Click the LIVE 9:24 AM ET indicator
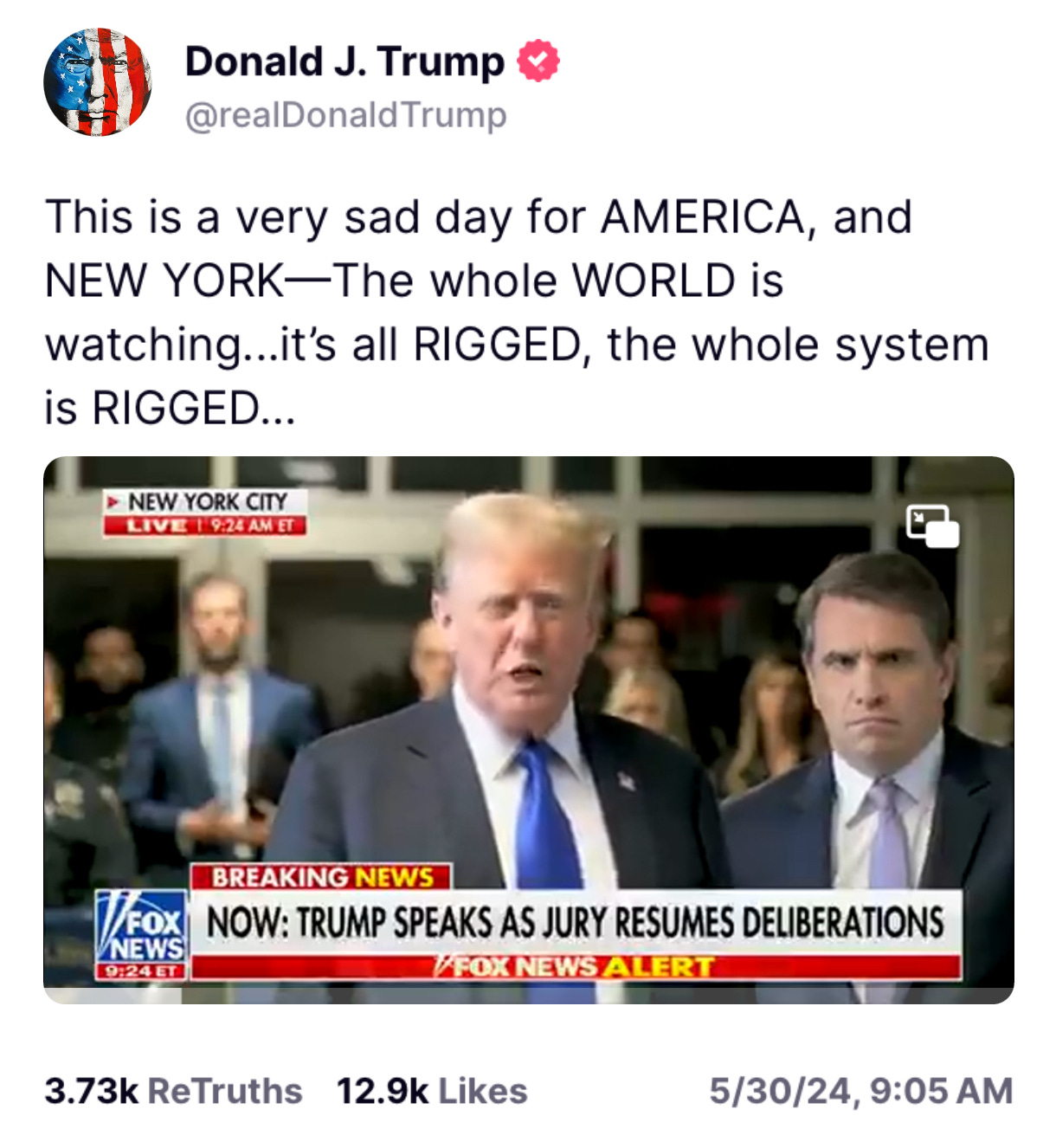The height and width of the screenshot is (1148, 1056). pos(204,526)
